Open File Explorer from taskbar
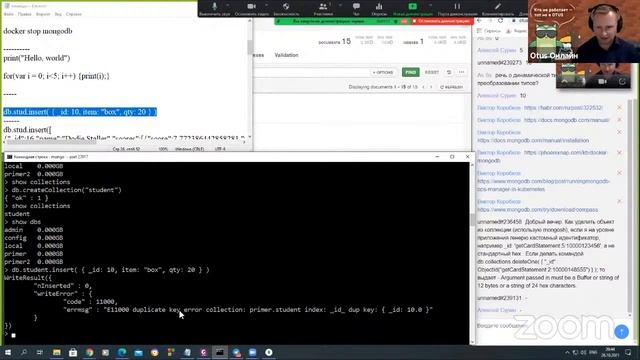 point(56,352)
